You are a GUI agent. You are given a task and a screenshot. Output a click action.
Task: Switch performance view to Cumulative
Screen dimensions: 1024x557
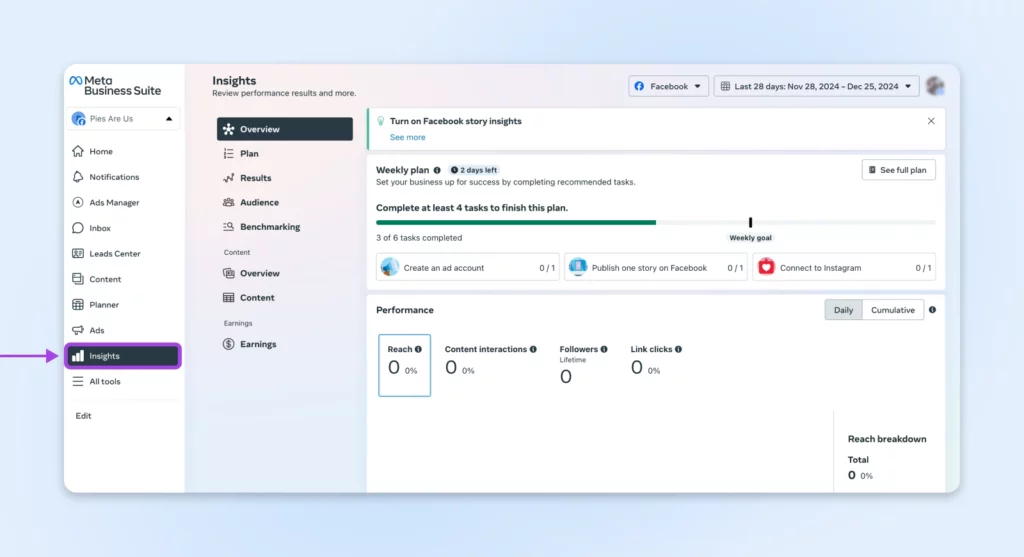pyautogui.click(x=893, y=310)
